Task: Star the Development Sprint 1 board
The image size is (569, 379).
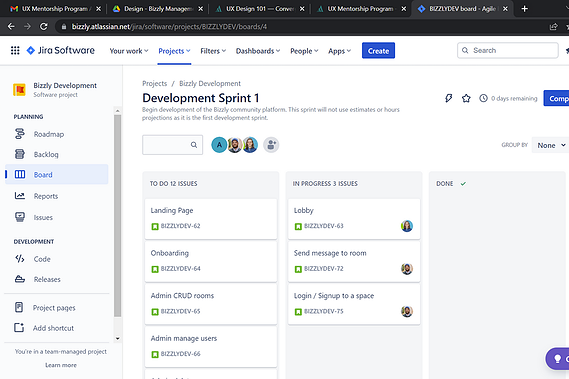Action: pyautogui.click(x=466, y=98)
